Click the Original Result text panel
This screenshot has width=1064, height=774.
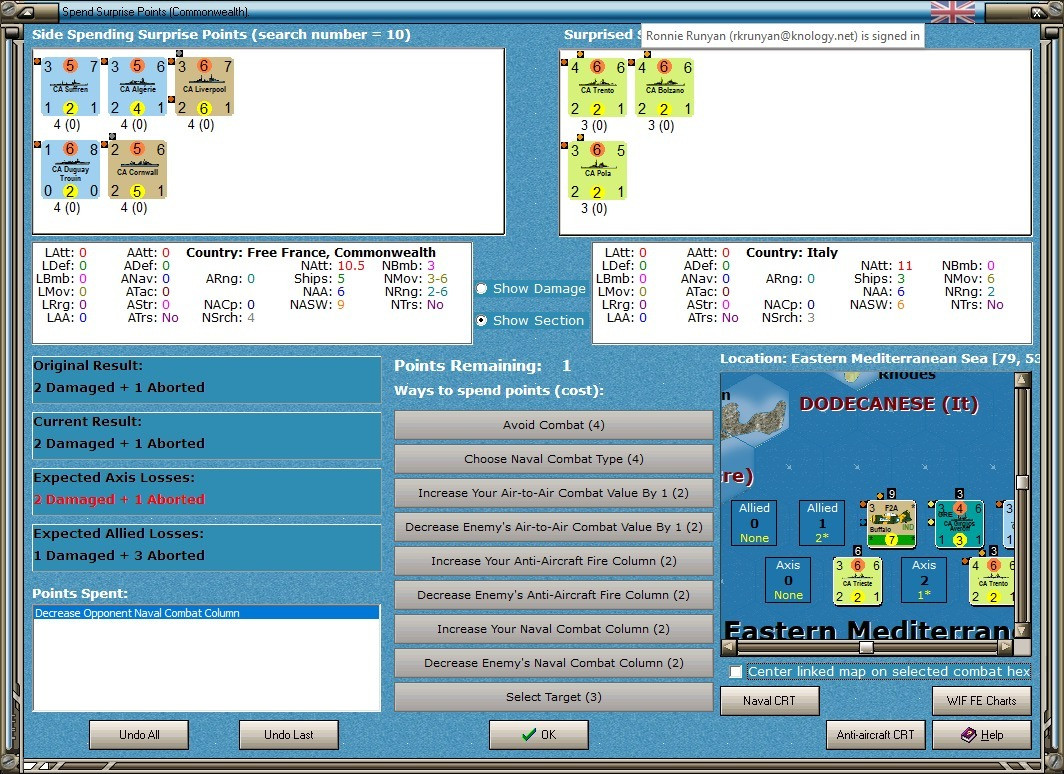coord(206,380)
